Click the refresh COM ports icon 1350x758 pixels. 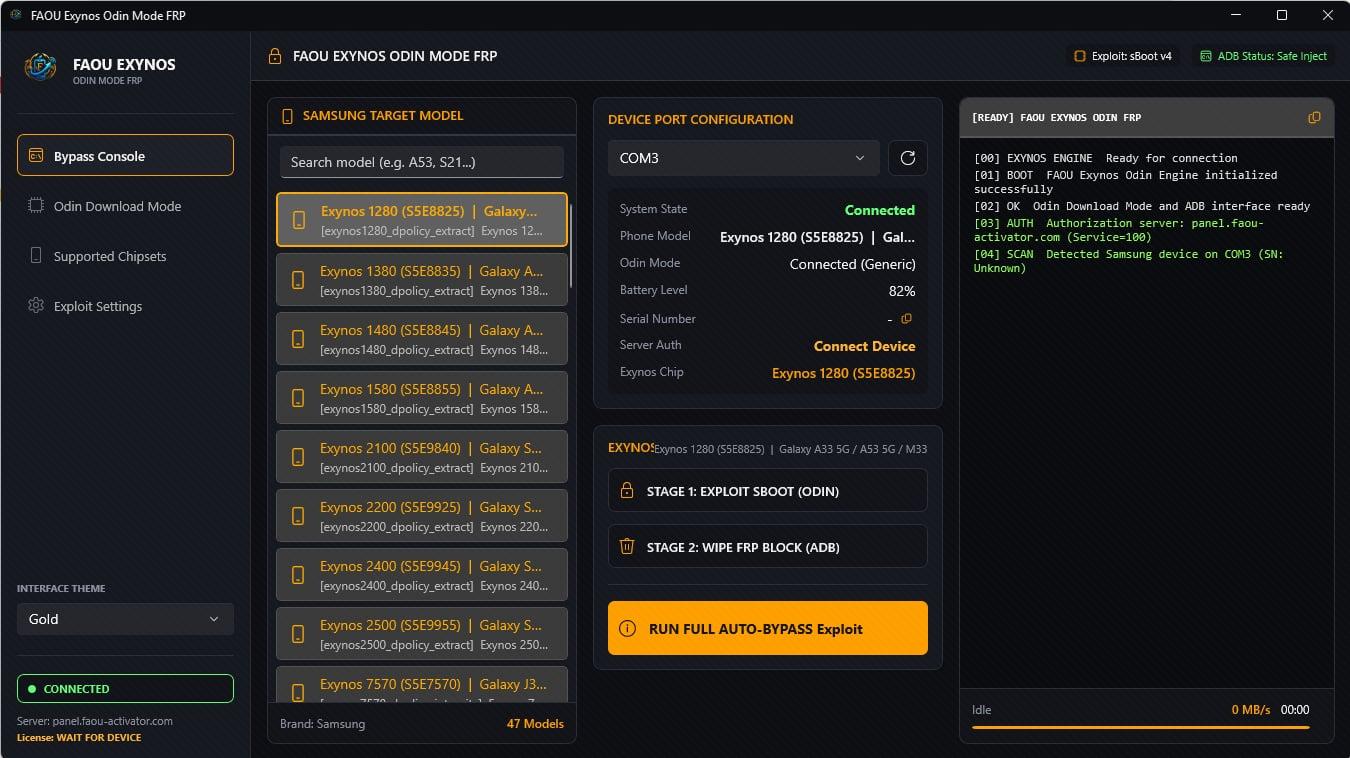pos(908,158)
